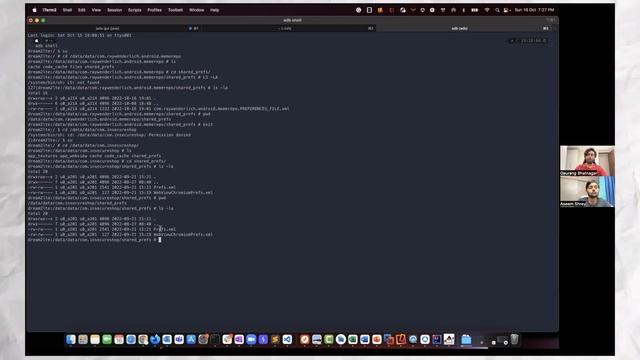This screenshot has width=640, height=360.
Task: Open the Edit menu
Action: tap(82, 10)
